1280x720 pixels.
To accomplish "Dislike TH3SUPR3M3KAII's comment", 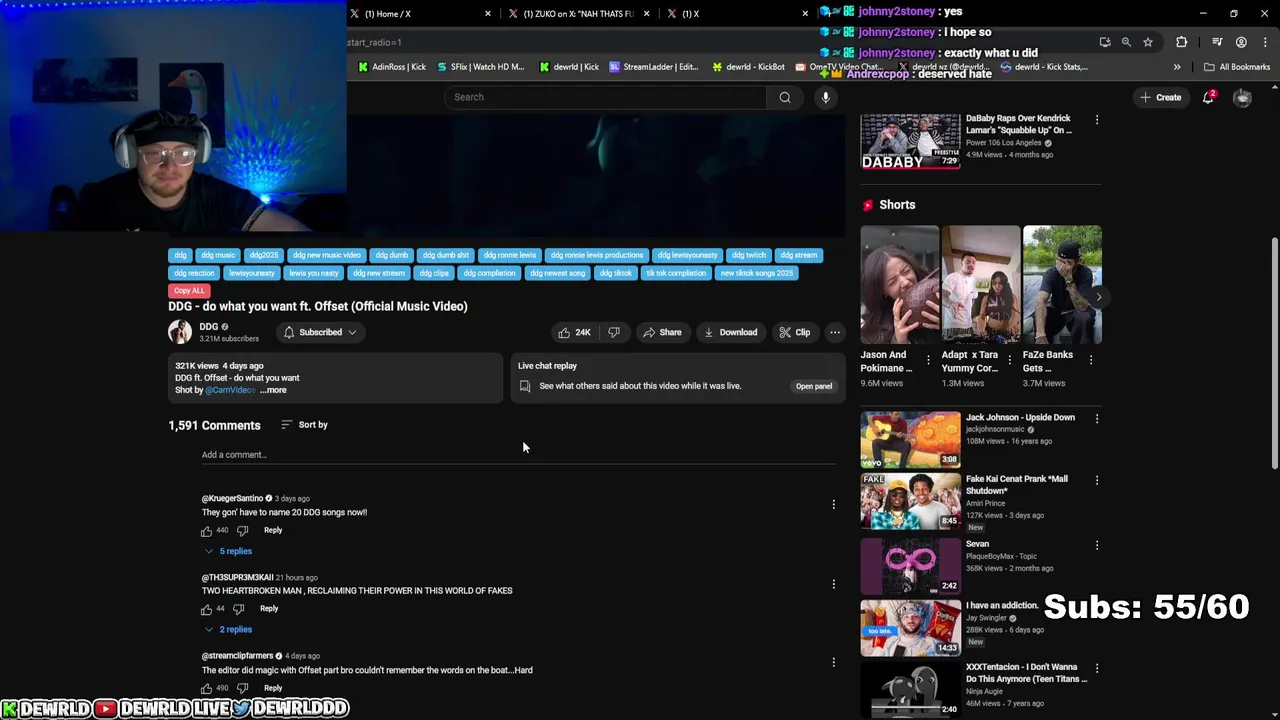I will [238, 609].
